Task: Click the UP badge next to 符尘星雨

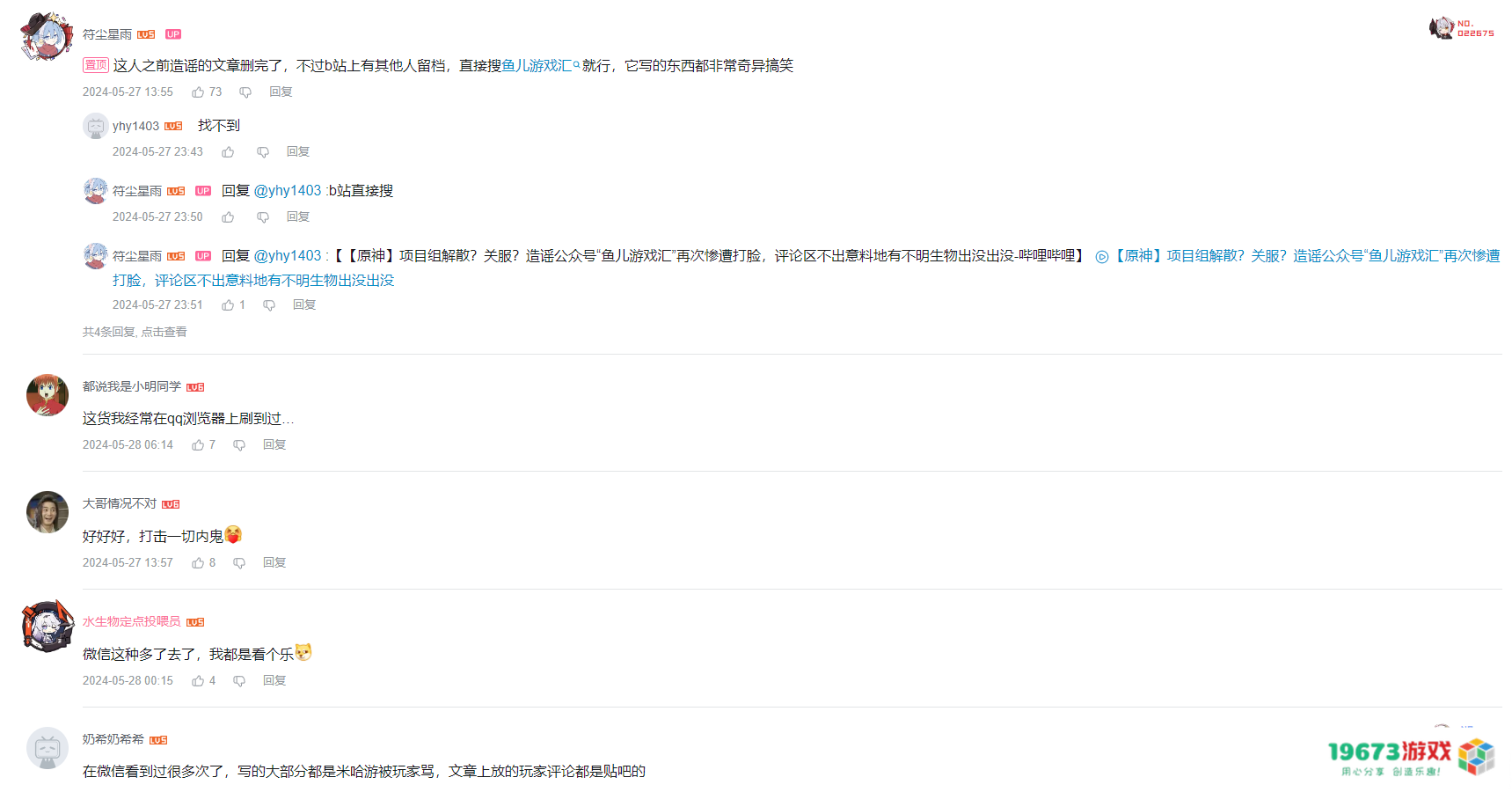Action: click(173, 33)
